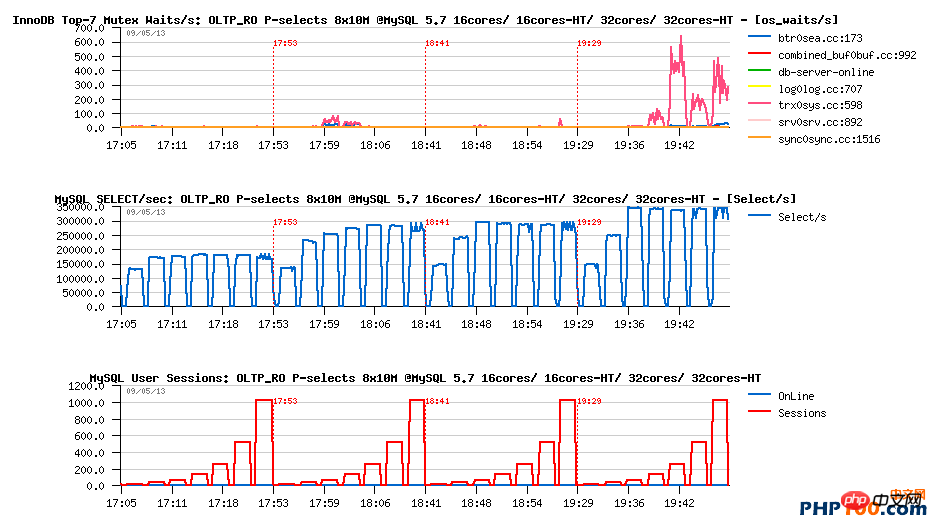The image size is (932, 520).
Task: Click the 09/05/13 date in SELECT/sec chart
Action: pyautogui.click(x=146, y=212)
